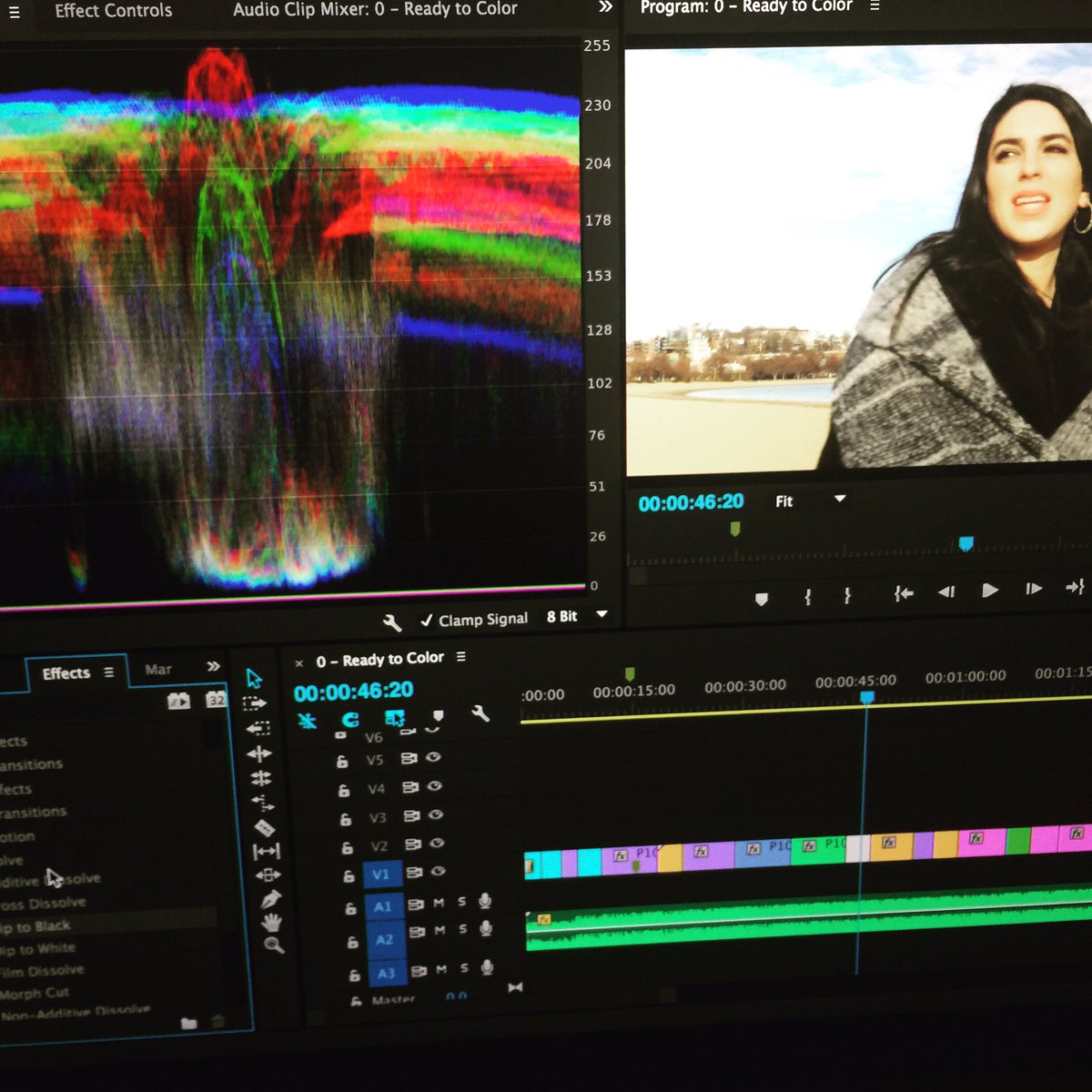Go to In point

[x=903, y=593]
